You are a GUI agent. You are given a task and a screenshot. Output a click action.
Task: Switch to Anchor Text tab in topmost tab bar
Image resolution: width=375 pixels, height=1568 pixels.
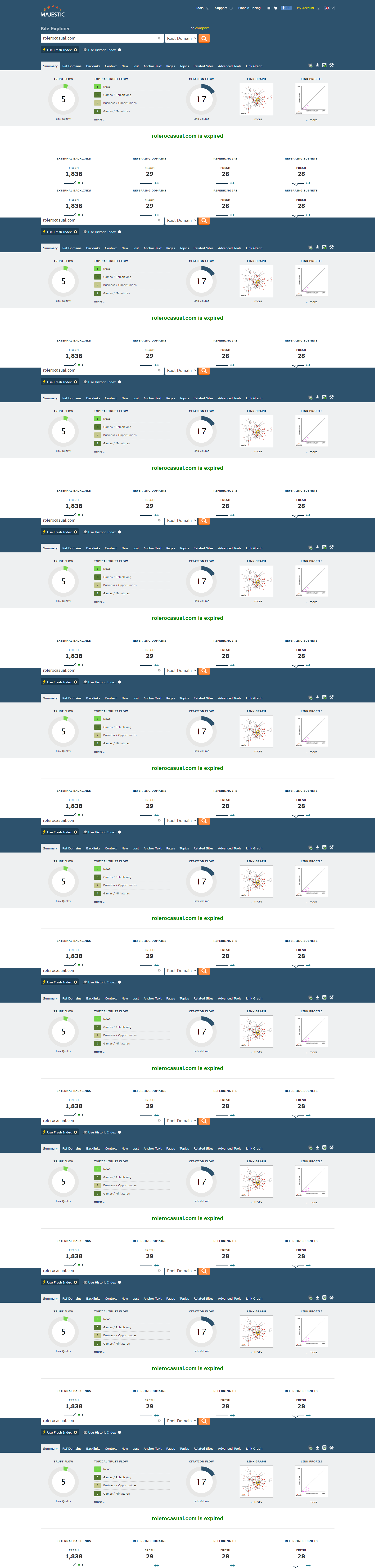click(x=152, y=66)
